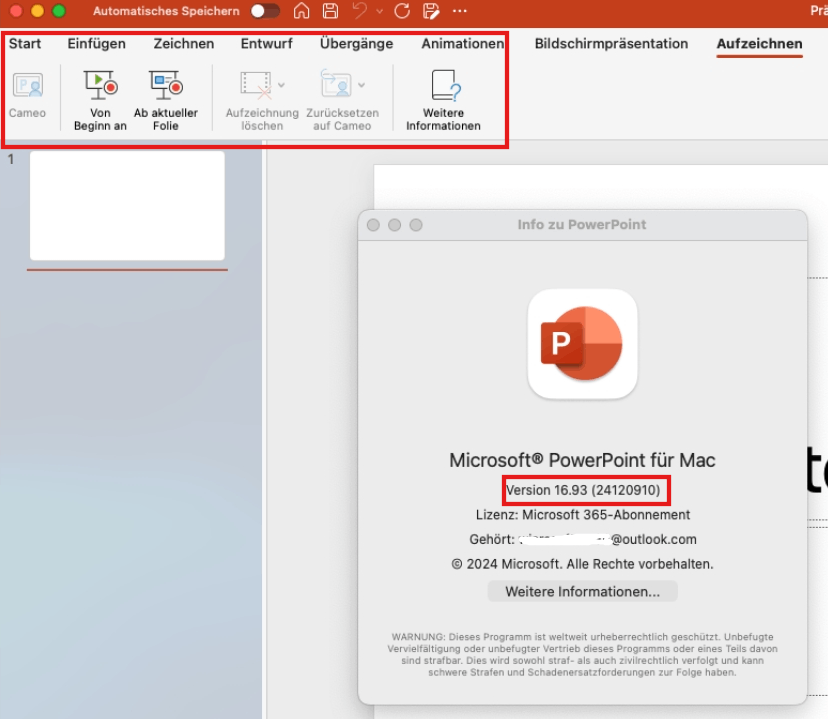Open the Bildschirmpräsentation tab
The width and height of the screenshot is (828, 719).
[611, 43]
